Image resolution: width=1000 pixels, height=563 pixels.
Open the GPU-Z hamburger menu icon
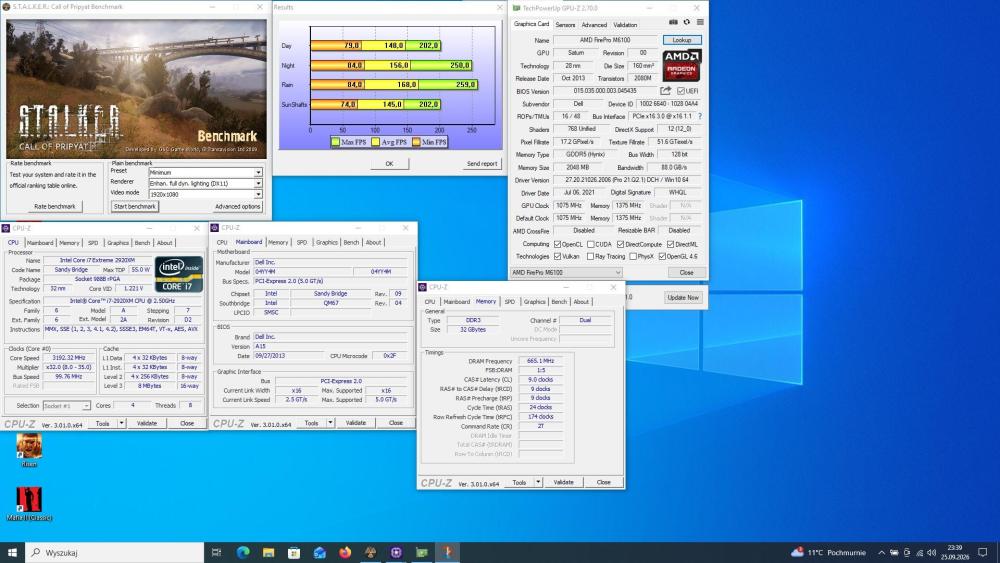[x=700, y=22]
